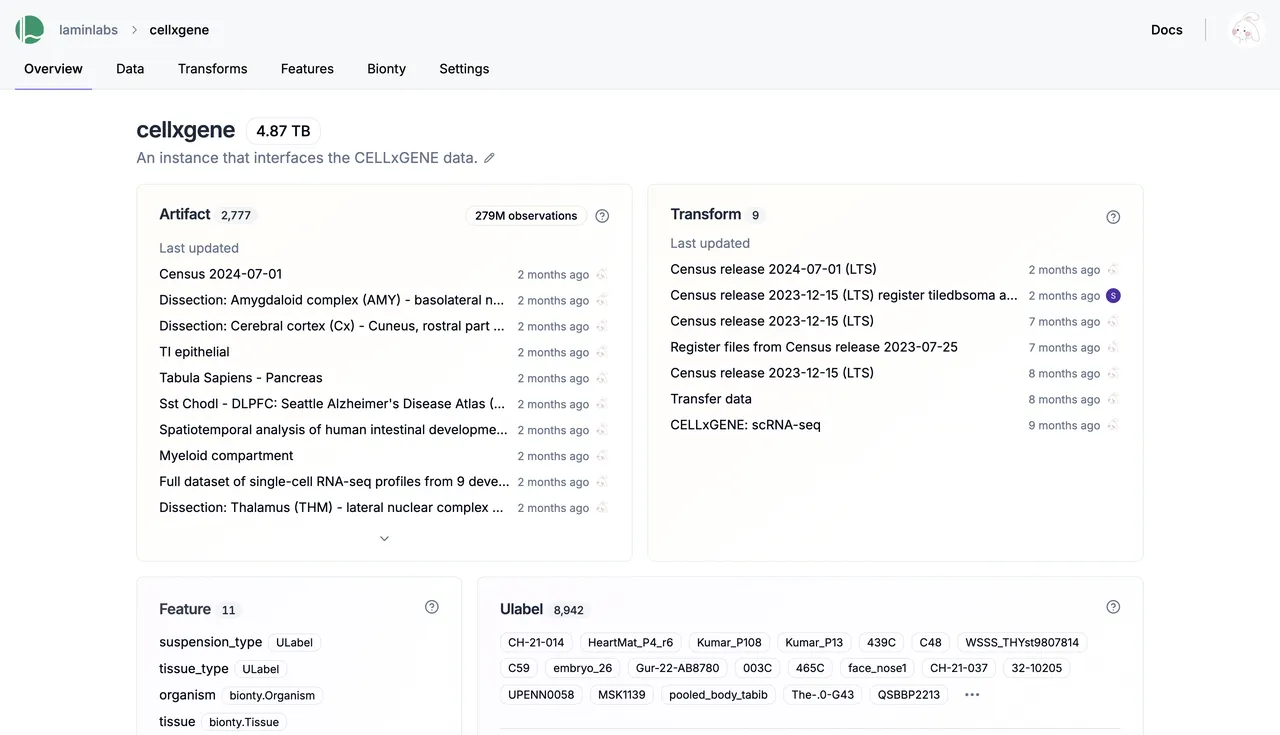Open the Transform panel help icon
Viewport: 1280px width, 735px height.
(1113, 217)
